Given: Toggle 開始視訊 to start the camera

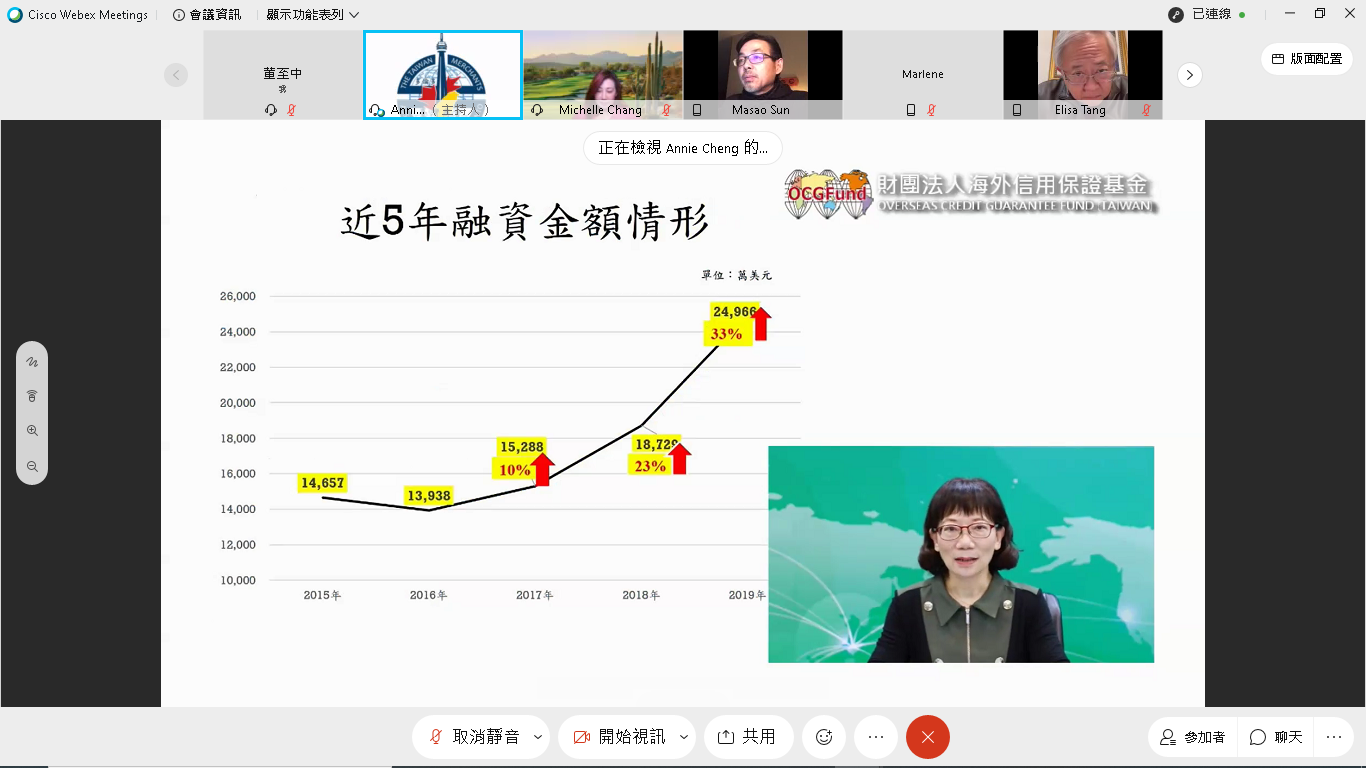Looking at the screenshot, I should pos(620,737).
